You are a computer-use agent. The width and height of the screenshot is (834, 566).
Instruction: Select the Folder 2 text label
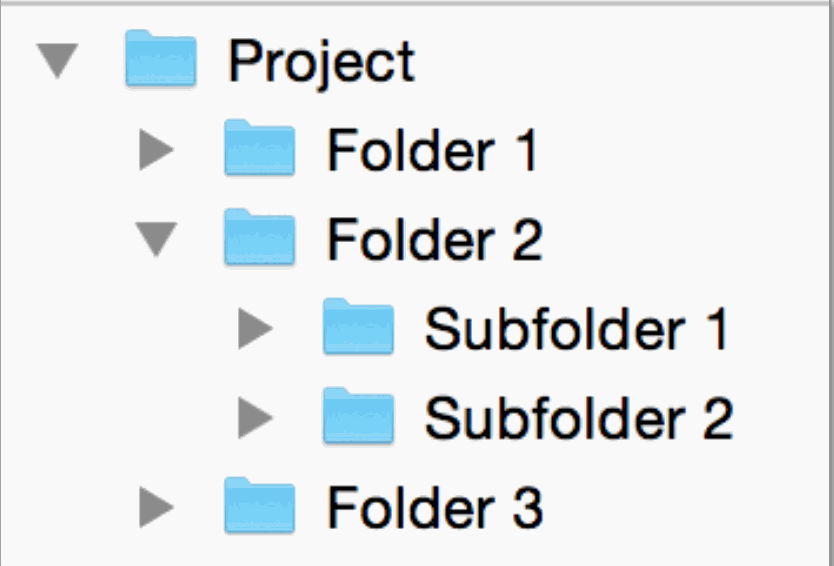pyautogui.click(x=434, y=240)
